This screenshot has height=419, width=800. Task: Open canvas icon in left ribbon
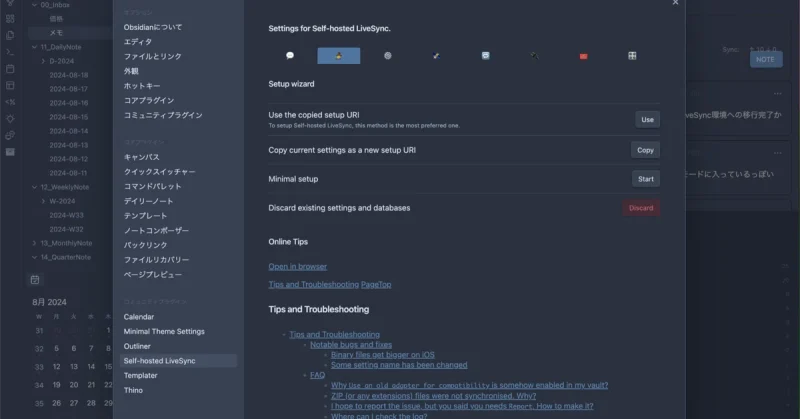point(10,19)
